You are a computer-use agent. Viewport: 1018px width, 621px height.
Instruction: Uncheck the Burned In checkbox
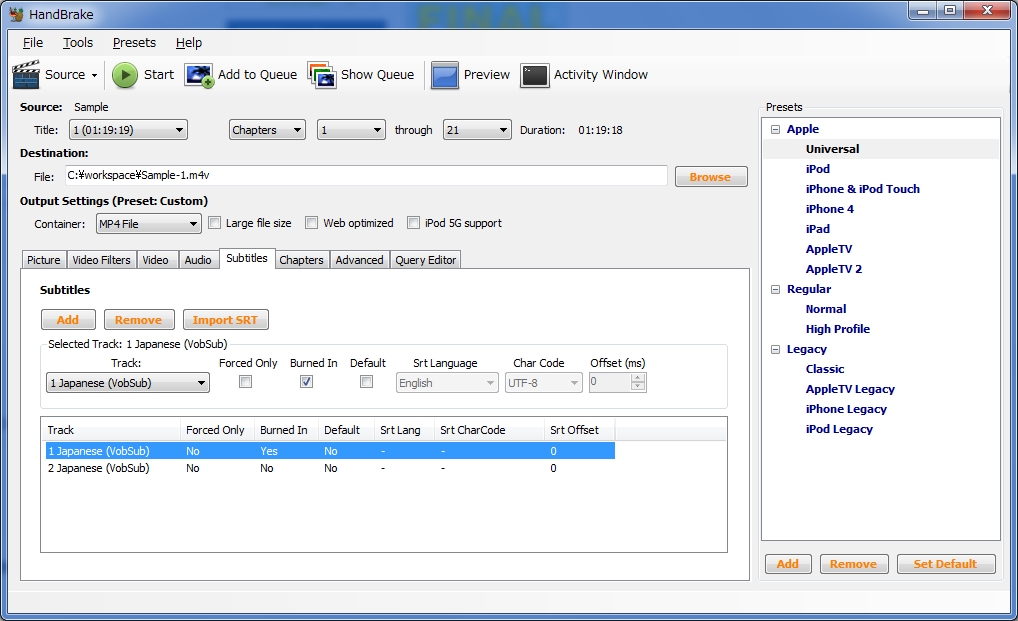[x=306, y=382]
